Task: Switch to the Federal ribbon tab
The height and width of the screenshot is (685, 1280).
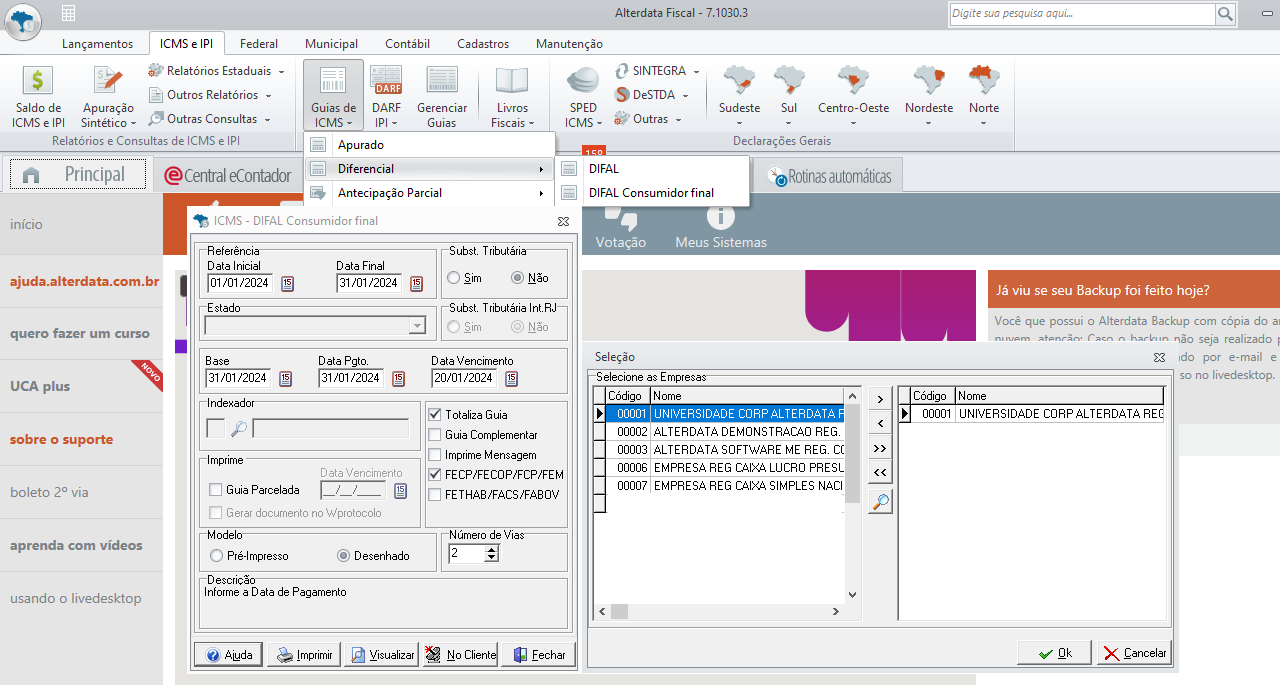Action: 259,44
